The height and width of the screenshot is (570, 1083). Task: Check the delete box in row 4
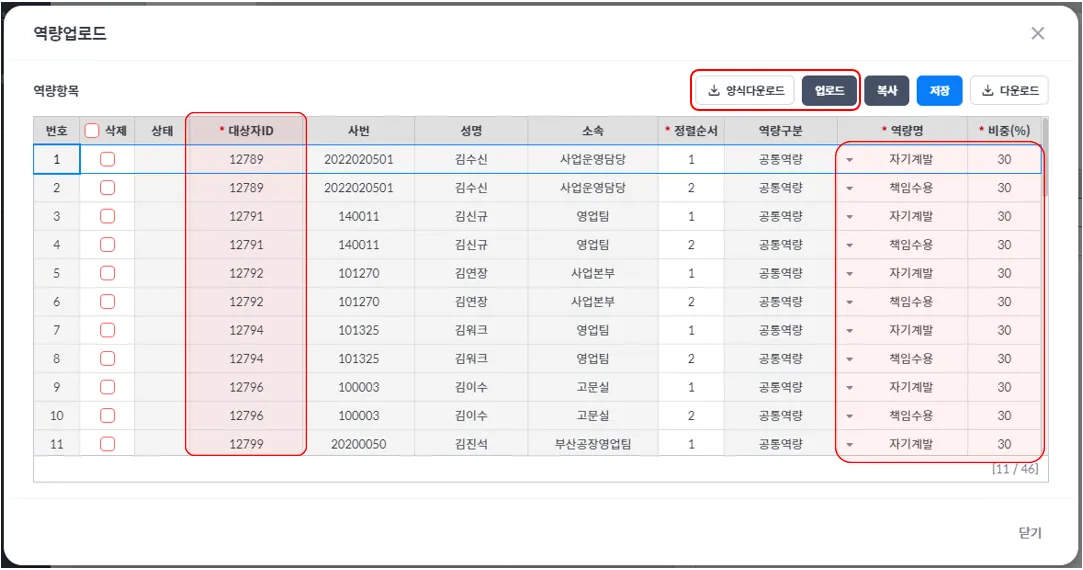pyautogui.click(x=107, y=245)
